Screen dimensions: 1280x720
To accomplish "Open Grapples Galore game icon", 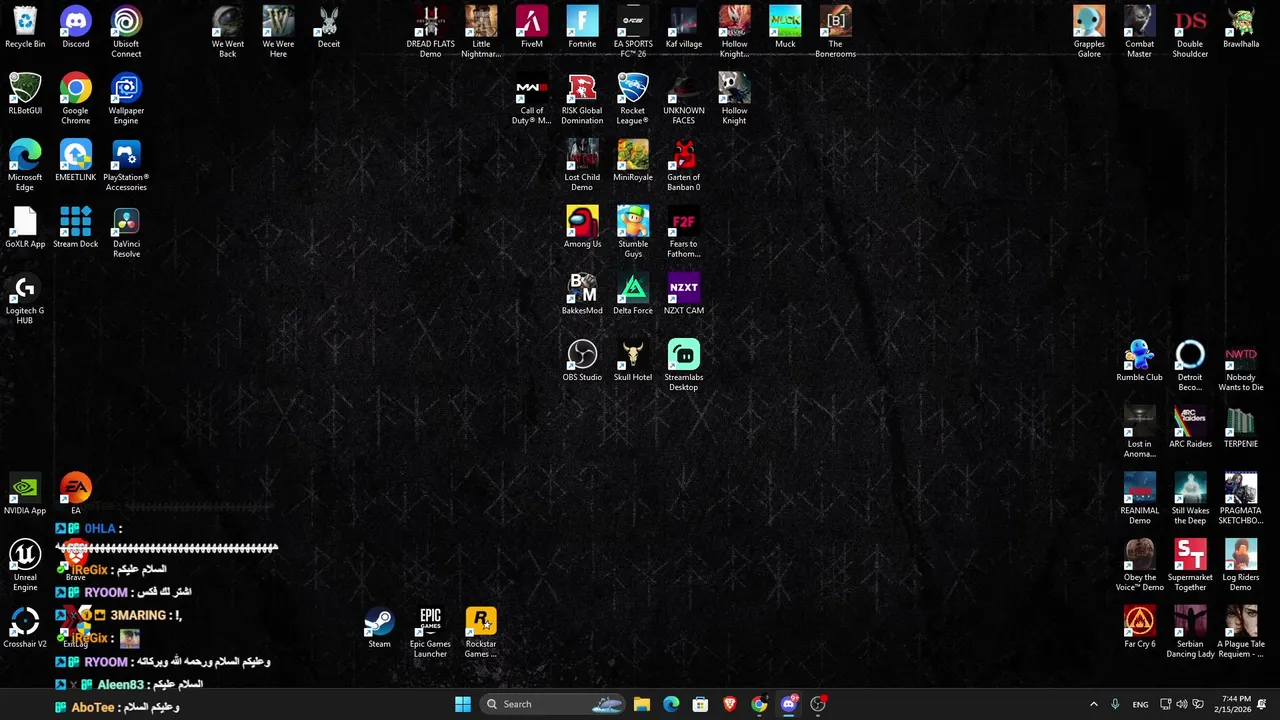I will (x=1089, y=32).
